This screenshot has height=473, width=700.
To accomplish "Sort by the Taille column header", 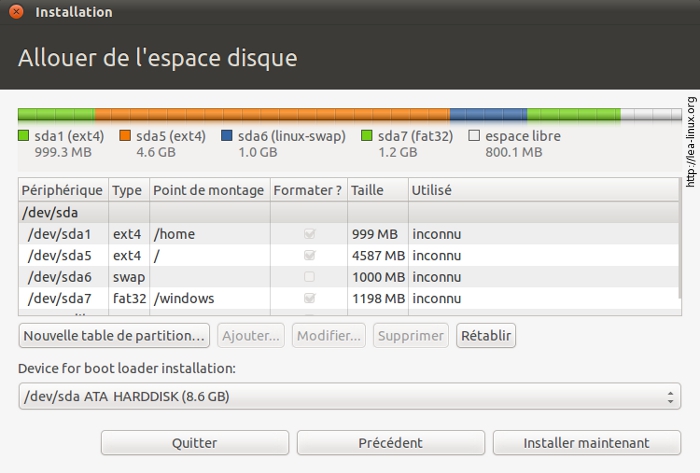I will 378,190.
